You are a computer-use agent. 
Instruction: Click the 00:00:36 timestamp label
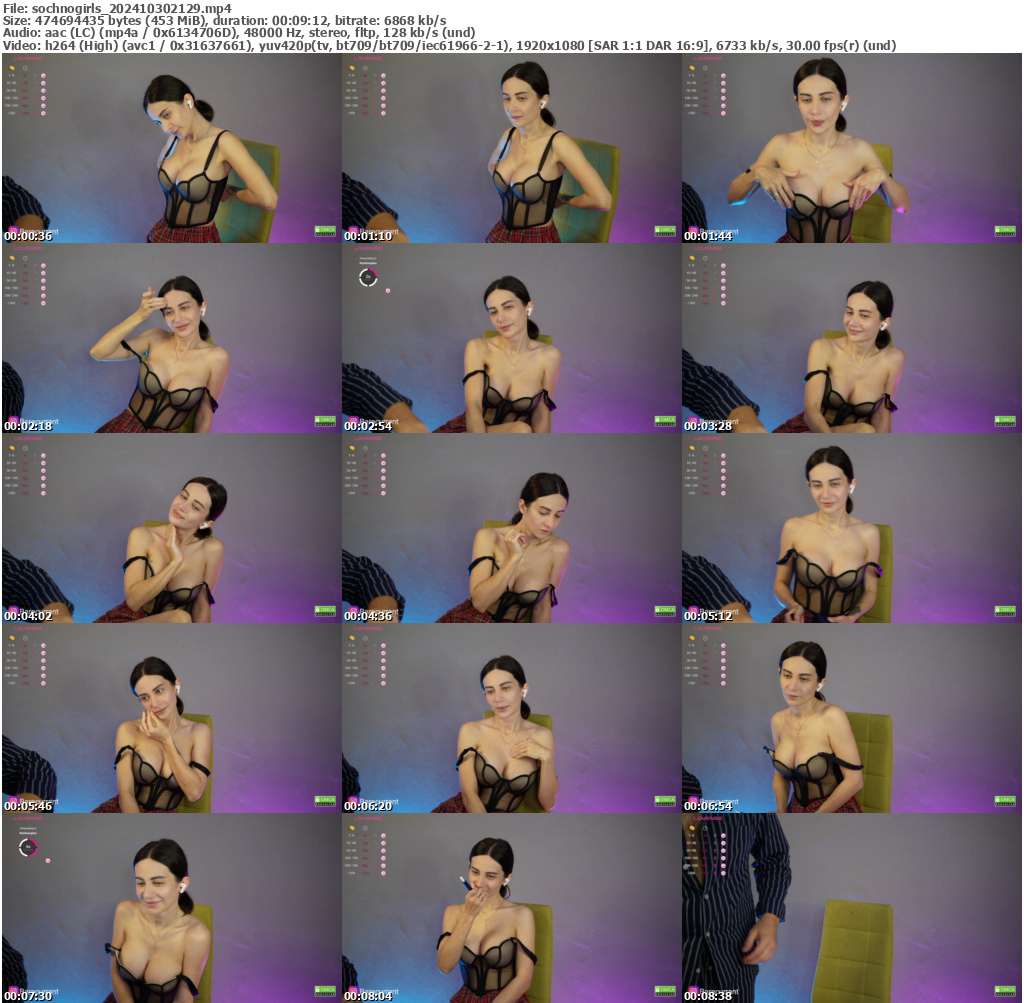[x=28, y=237]
